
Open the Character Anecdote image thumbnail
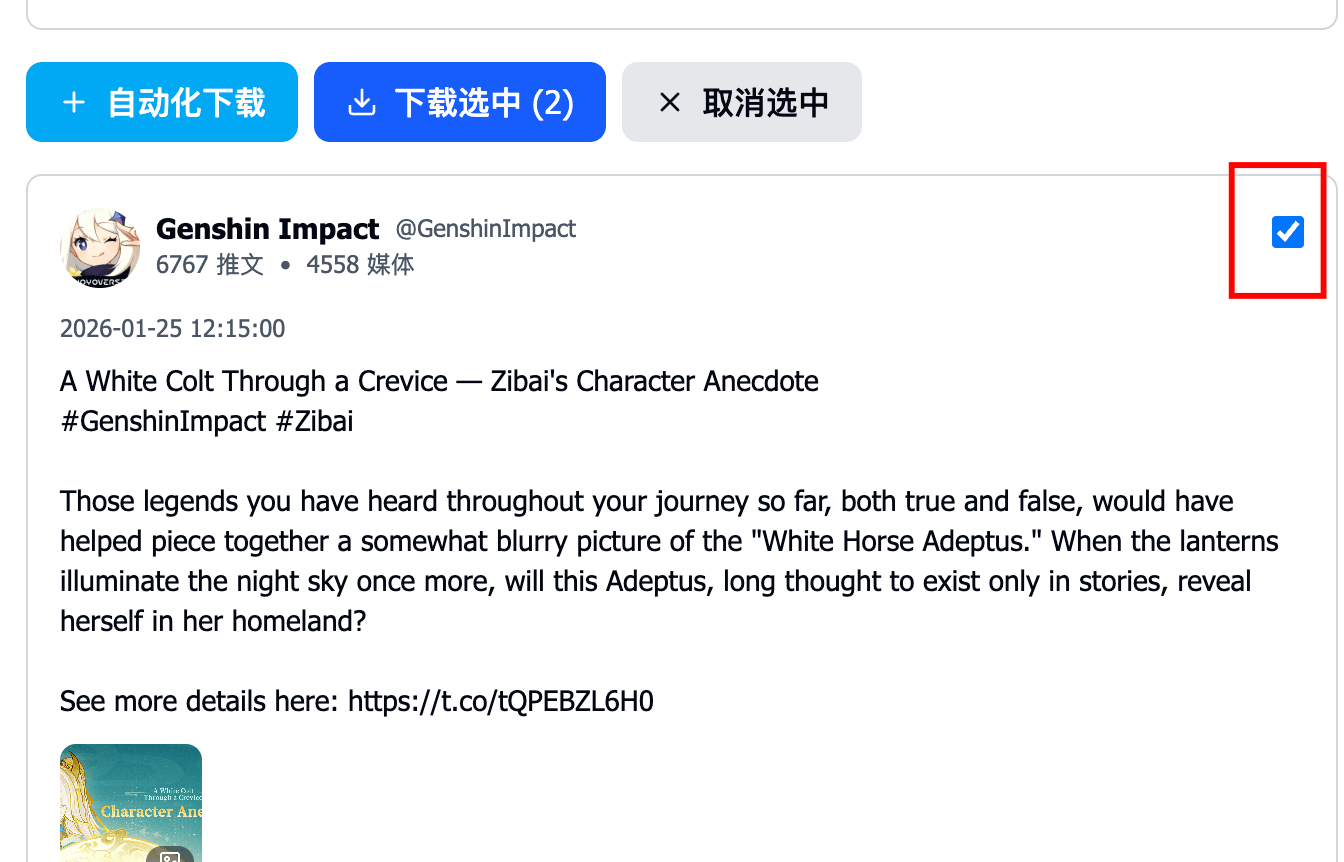tap(130, 800)
